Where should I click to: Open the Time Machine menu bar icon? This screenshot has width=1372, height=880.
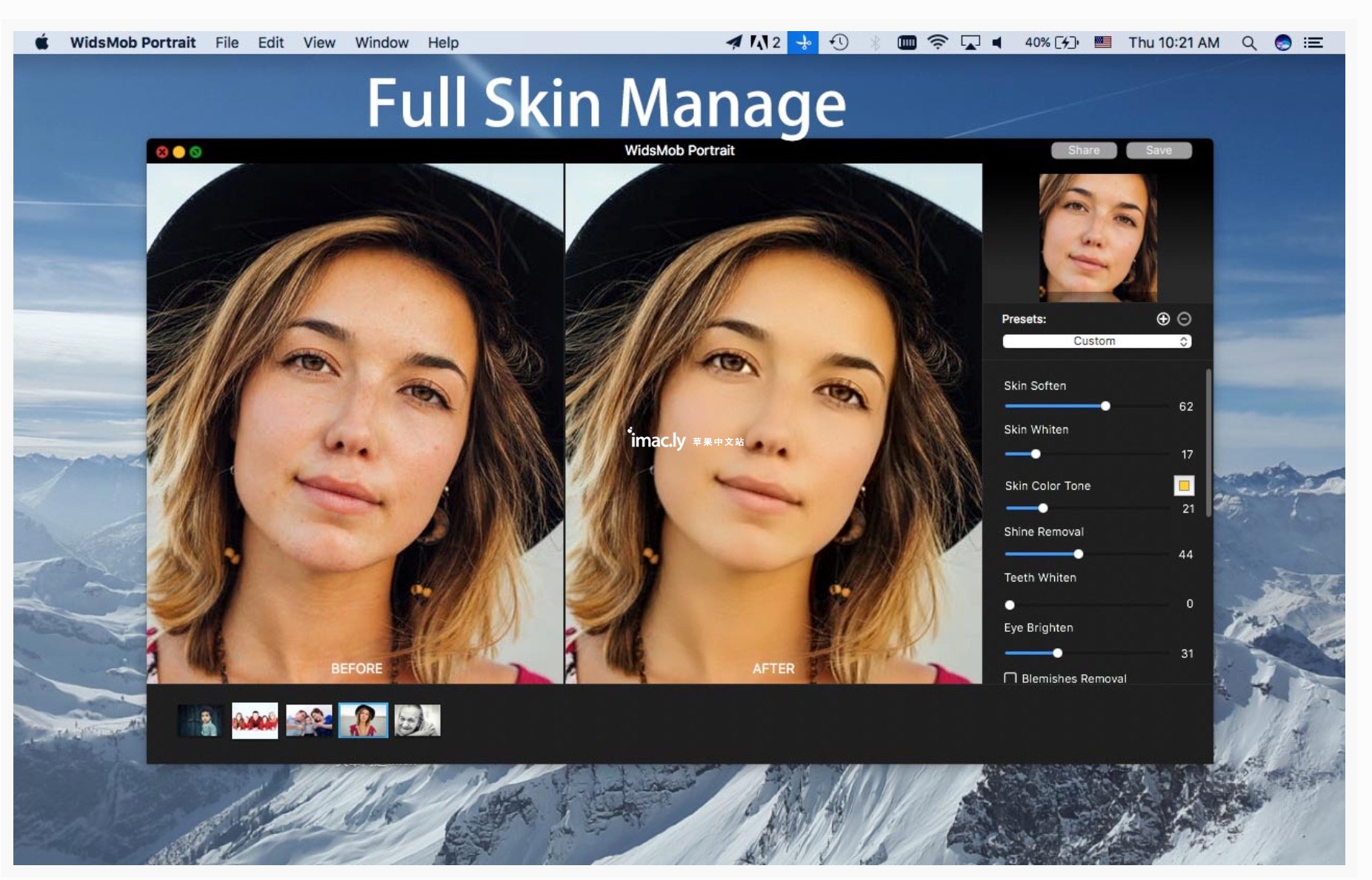[x=839, y=42]
